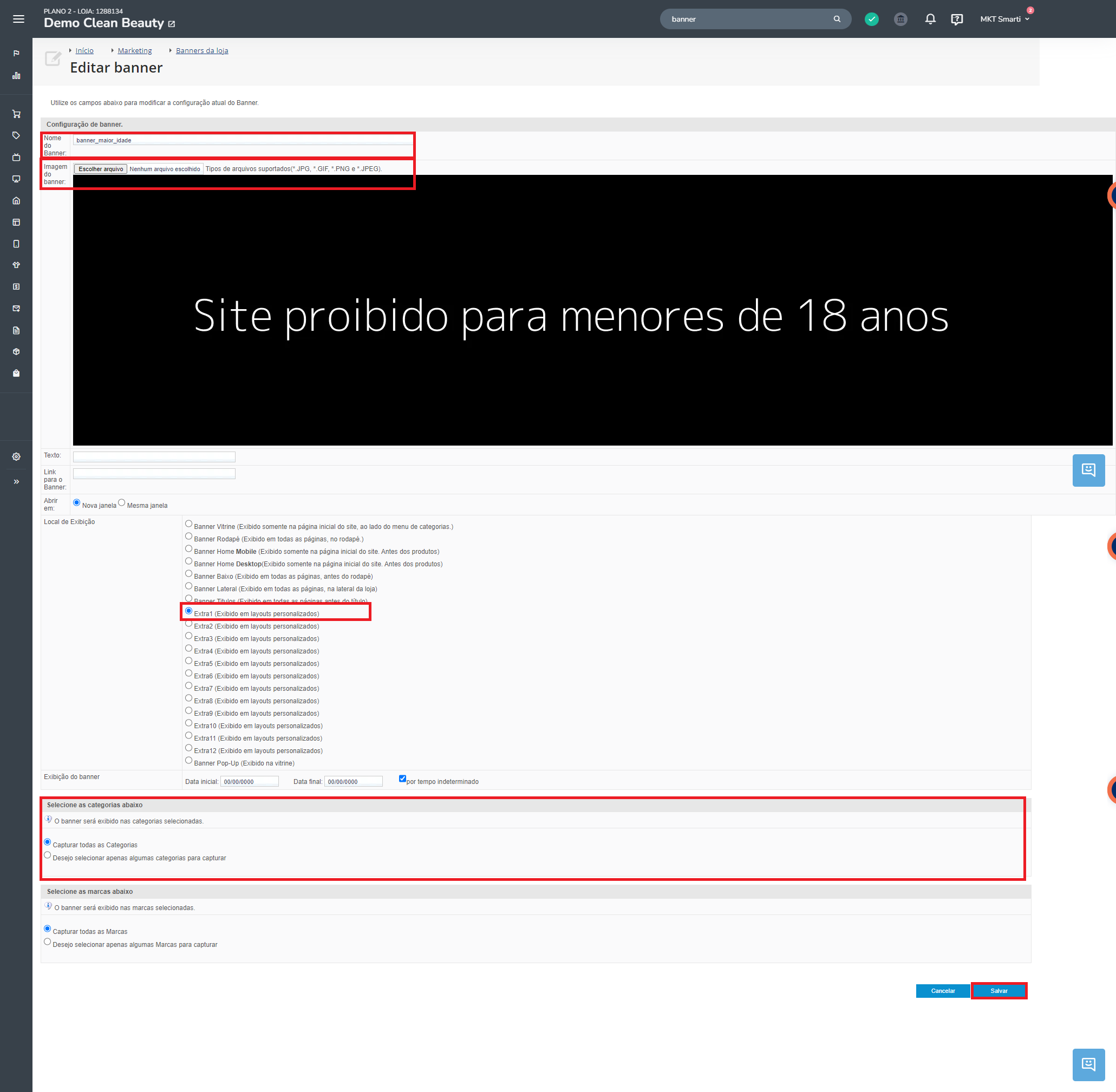The image size is (1116, 1092).
Task: Open external store link beside Demo Clean Beauty
Action: tap(172, 24)
